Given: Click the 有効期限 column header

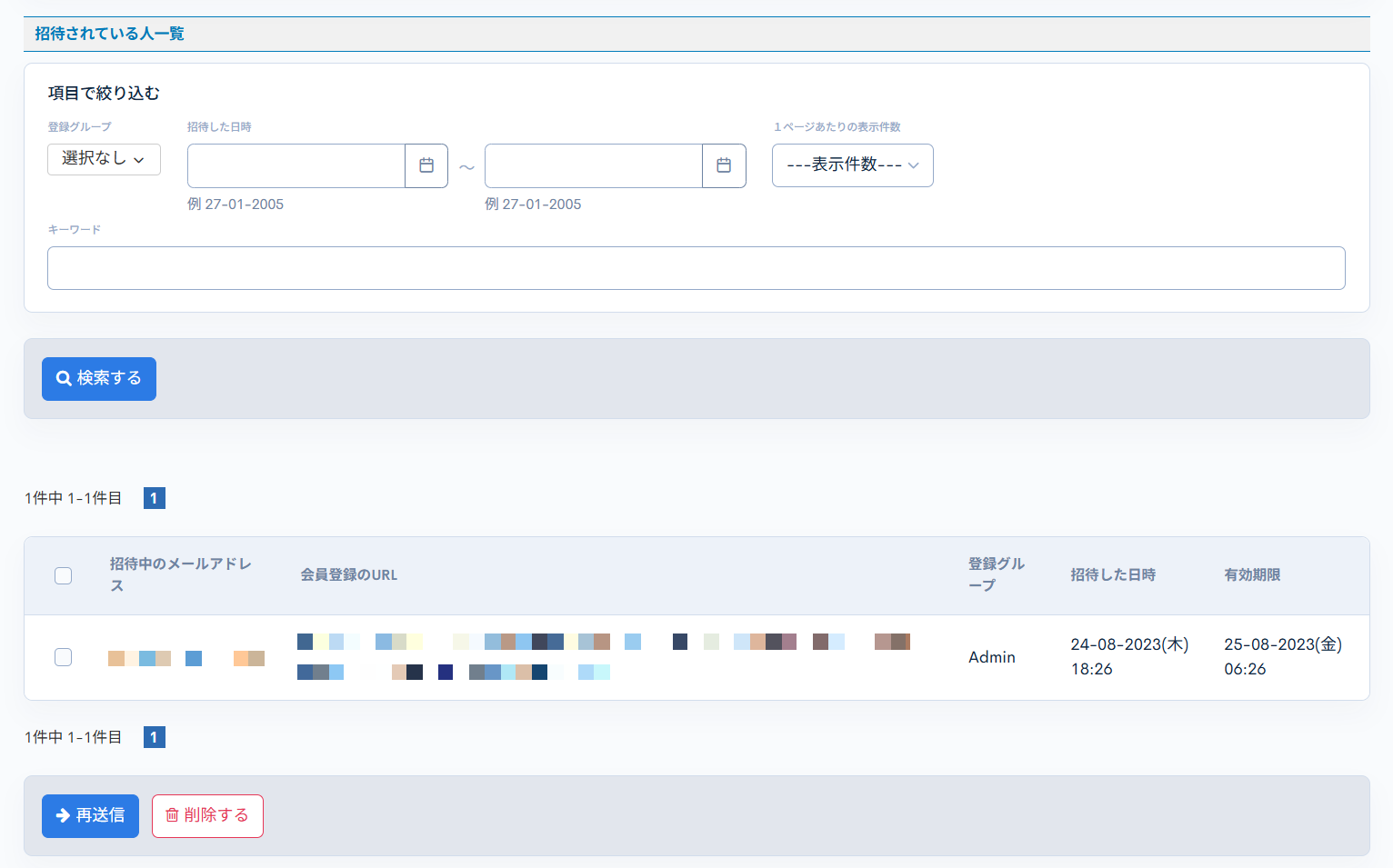Looking at the screenshot, I should [1252, 575].
